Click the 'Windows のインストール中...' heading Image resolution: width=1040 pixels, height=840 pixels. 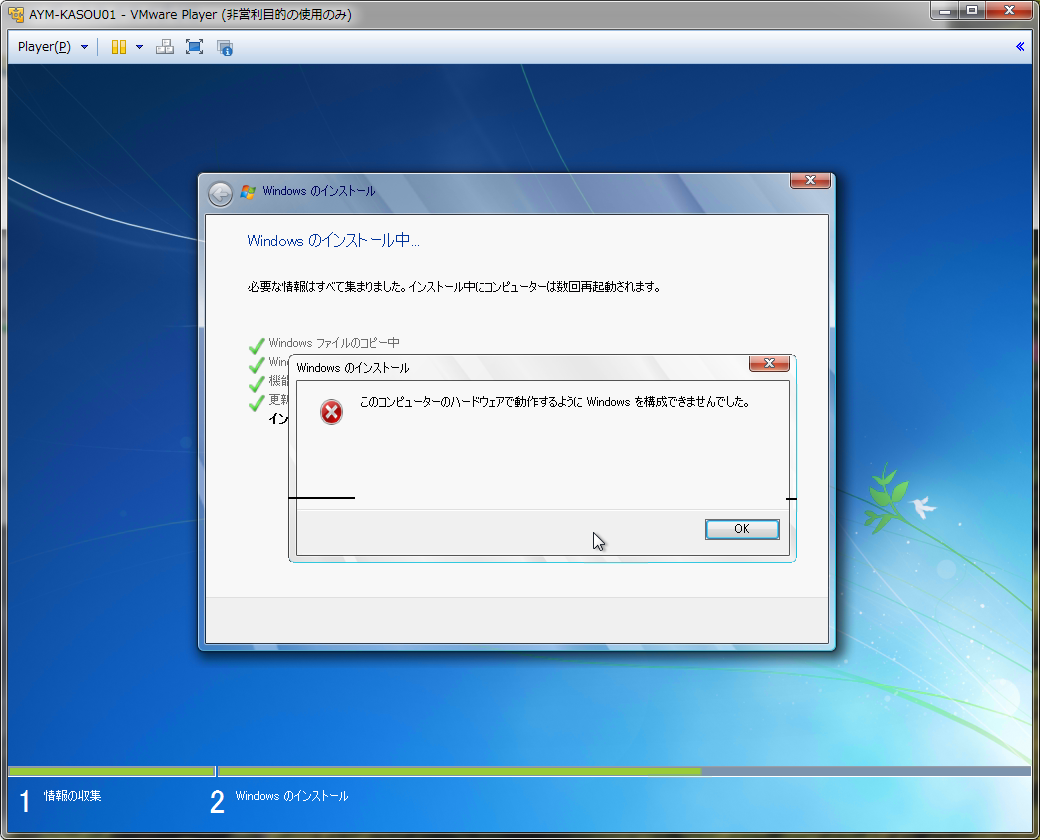pyautogui.click(x=333, y=240)
